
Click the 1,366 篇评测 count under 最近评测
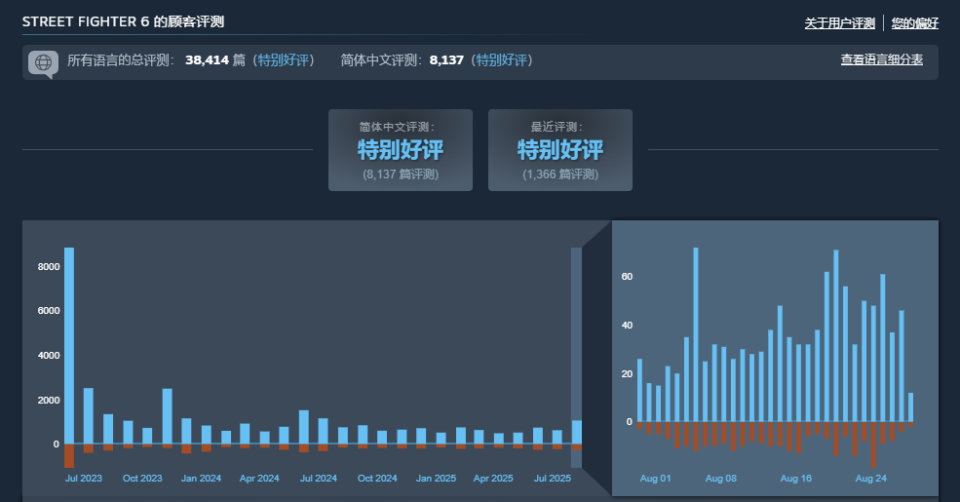point(560,174)
